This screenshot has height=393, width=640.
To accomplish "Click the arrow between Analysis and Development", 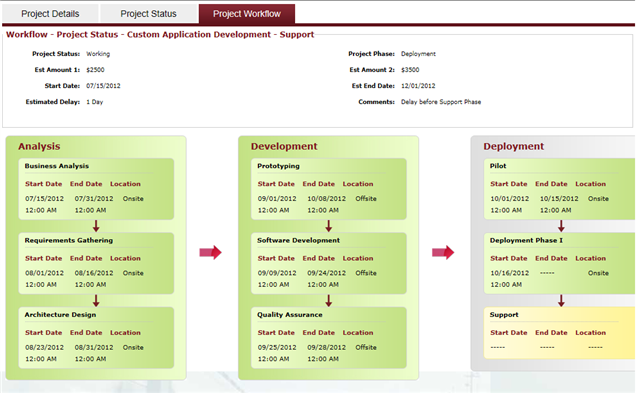I will coord(210,253).
